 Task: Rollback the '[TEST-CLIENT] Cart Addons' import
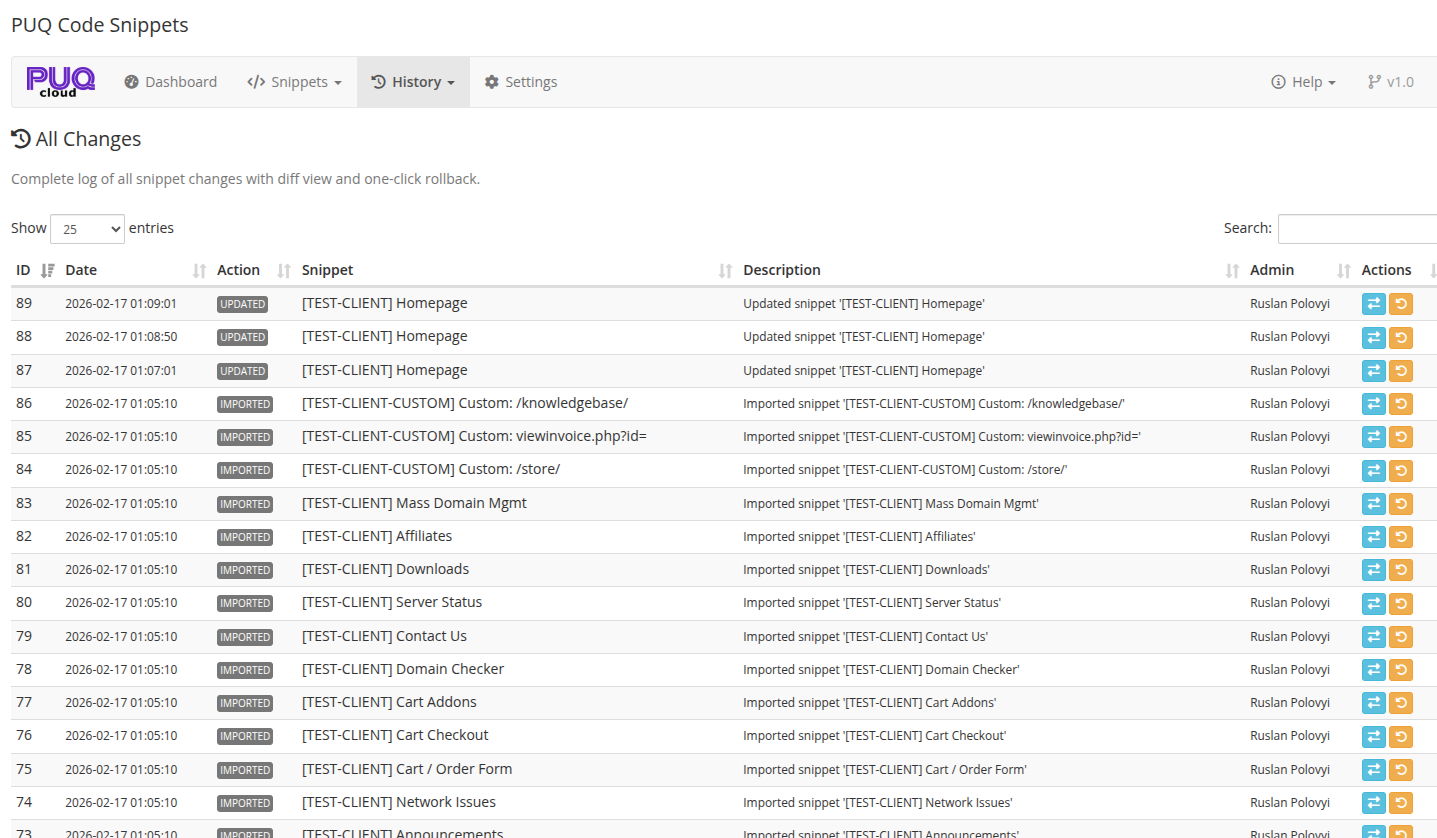click(x=1400, y=703)
